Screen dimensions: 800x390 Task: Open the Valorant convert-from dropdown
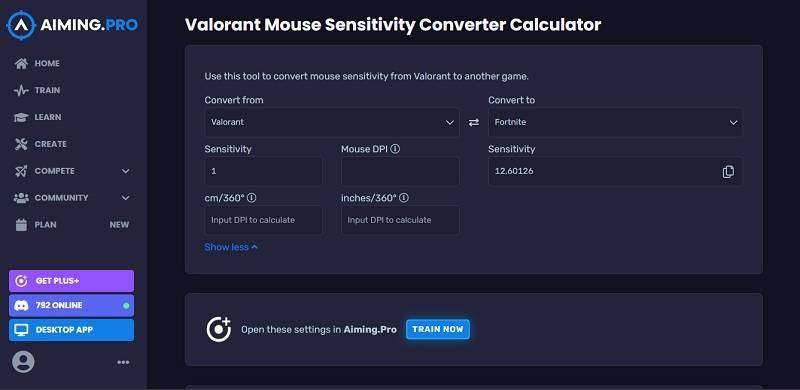tap(332, 123)
